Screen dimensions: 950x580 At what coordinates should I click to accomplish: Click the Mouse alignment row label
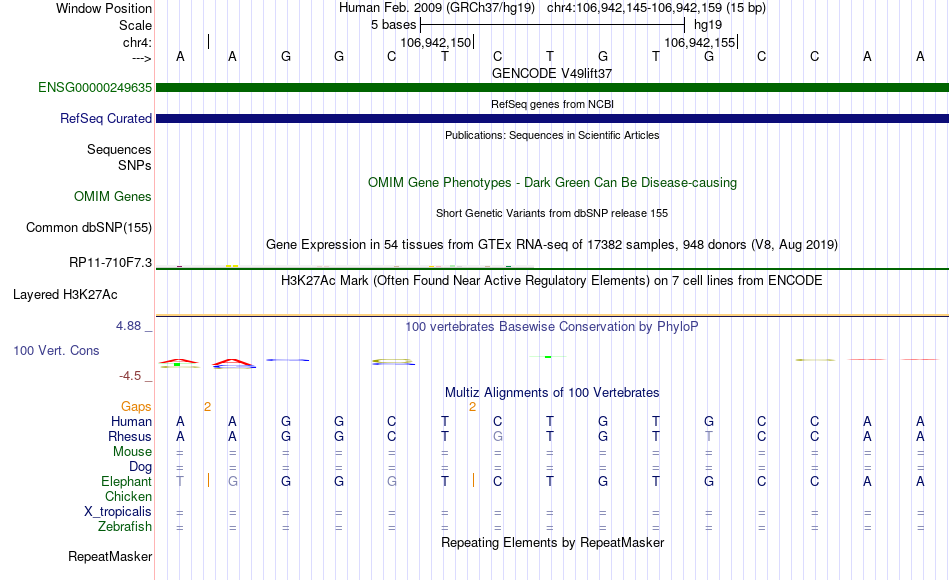coord(132,452)
